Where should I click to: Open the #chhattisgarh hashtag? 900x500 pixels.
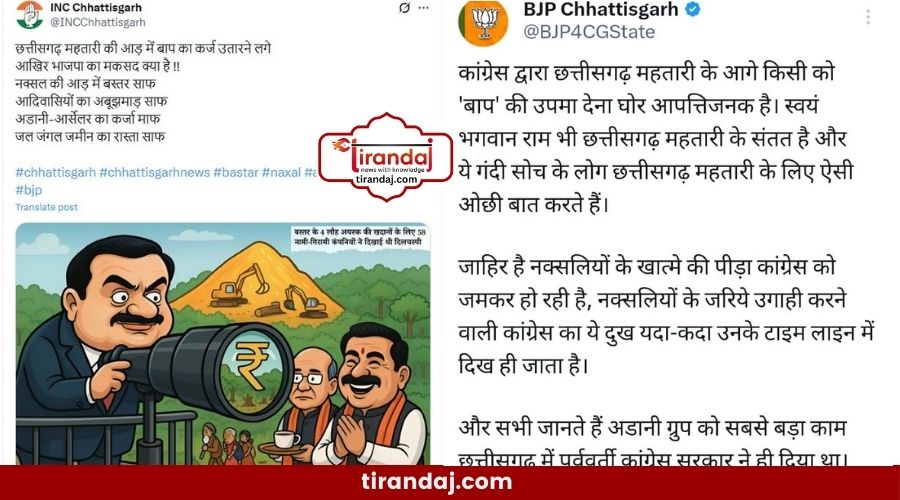(56, 172)
